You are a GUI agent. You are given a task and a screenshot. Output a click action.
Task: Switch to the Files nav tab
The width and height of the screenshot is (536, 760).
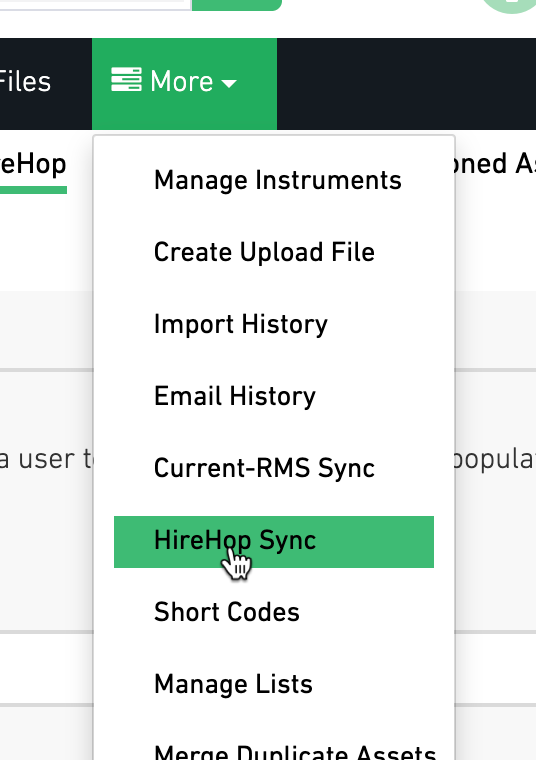tap(25, 82)
